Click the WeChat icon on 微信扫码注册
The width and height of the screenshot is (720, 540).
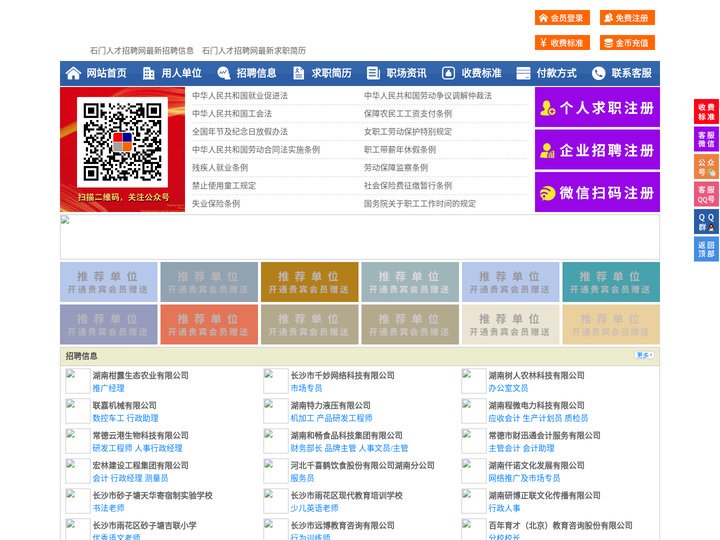coord(547,193)
